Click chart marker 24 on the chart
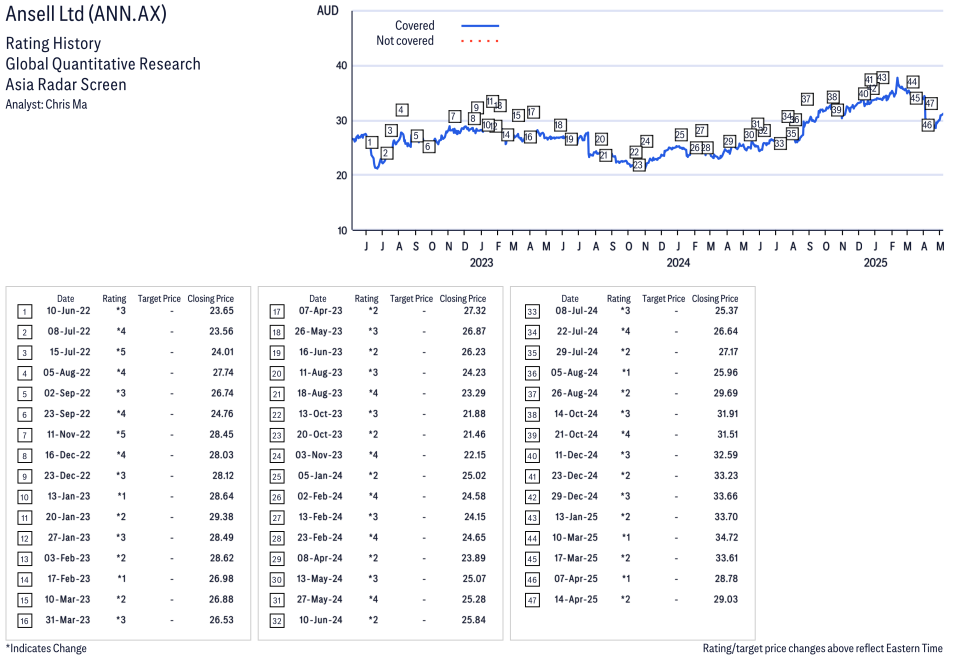Viewport: 954px width, 655px height. (646, 141)
